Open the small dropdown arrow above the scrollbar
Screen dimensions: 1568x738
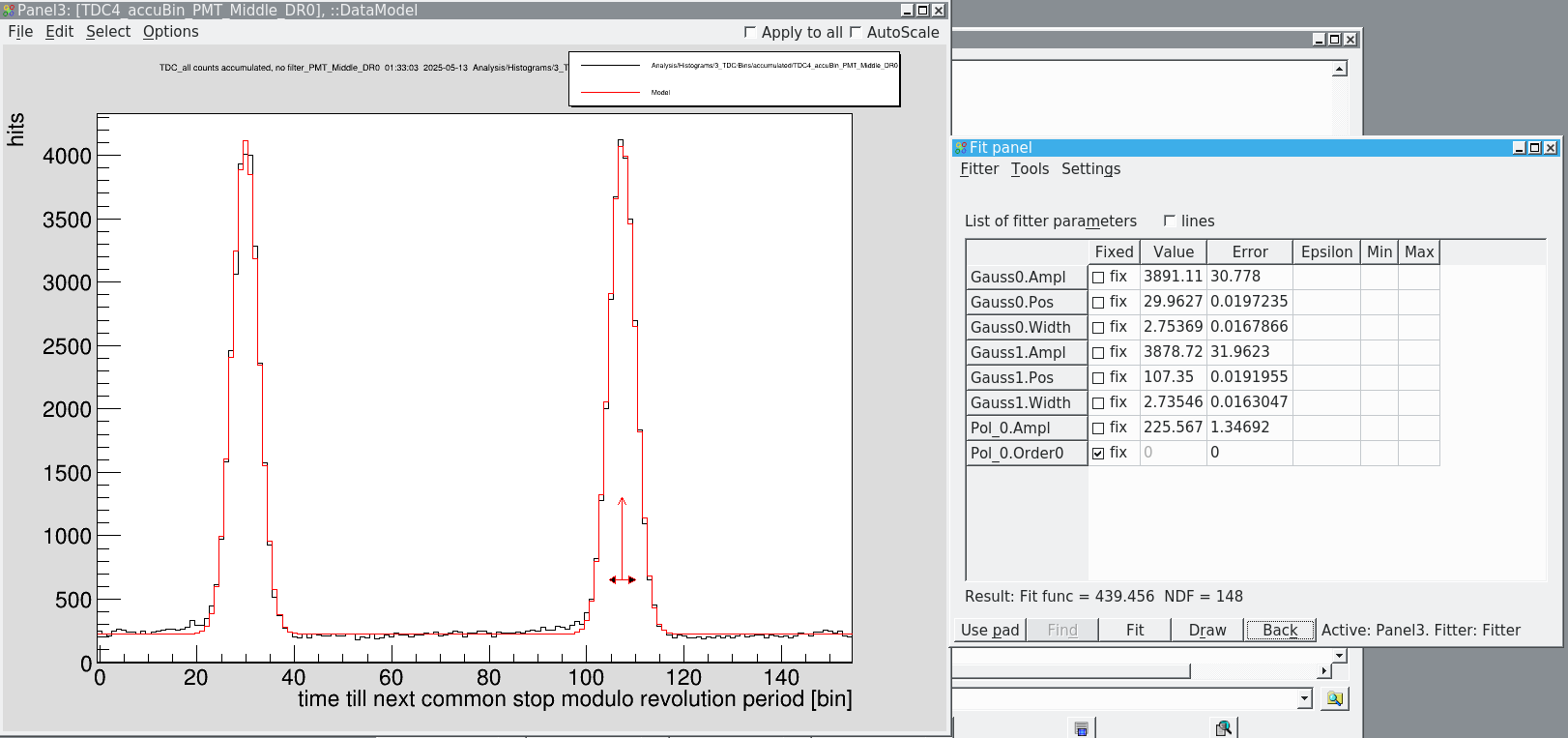pos(1340,656)
